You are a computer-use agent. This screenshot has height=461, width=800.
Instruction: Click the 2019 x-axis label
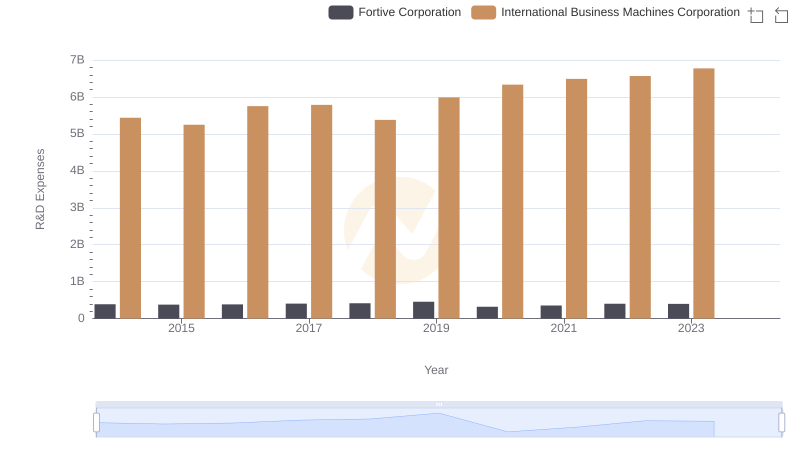(x=436, y=328)
